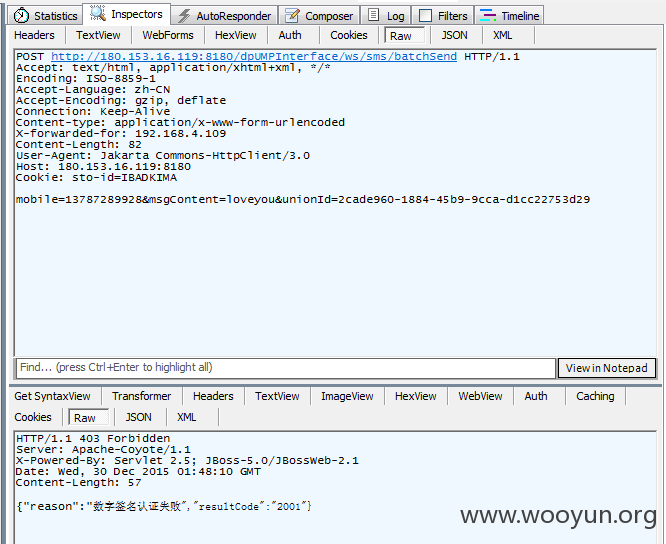The image size is (666, 544).
Task: Click the Statistics stopwatch icon
Action: (x=21, y=16)
